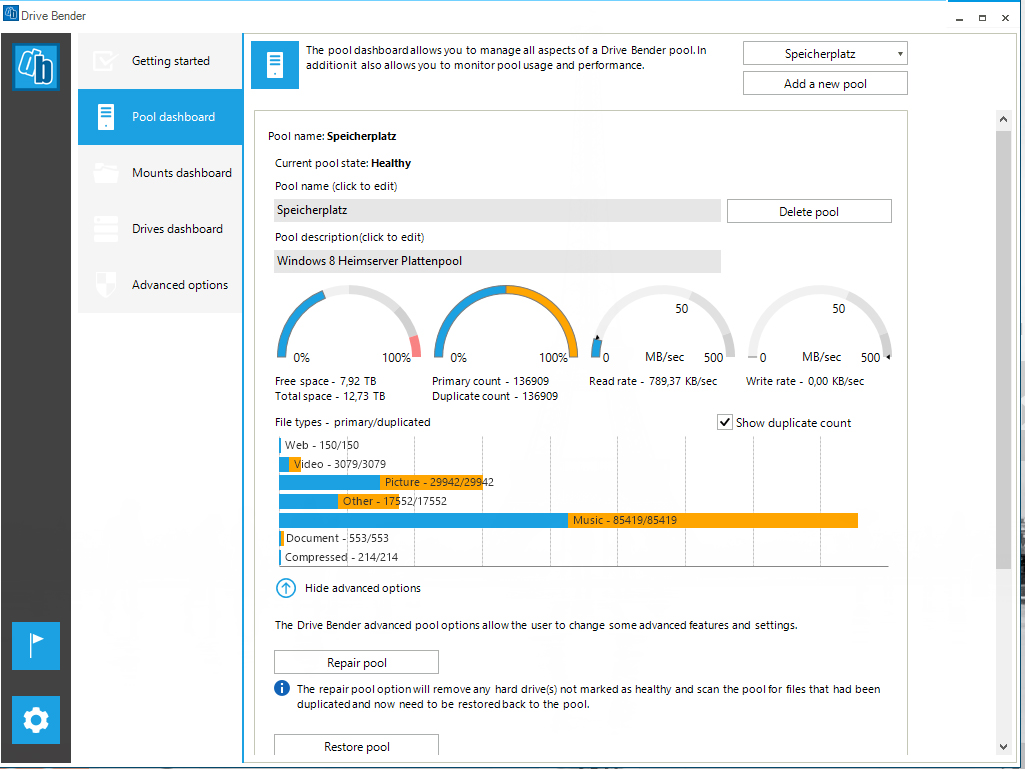Screen dimensions: 1025x769
Task: Click the Primary count 136909 text
Action: click(490, 381)
